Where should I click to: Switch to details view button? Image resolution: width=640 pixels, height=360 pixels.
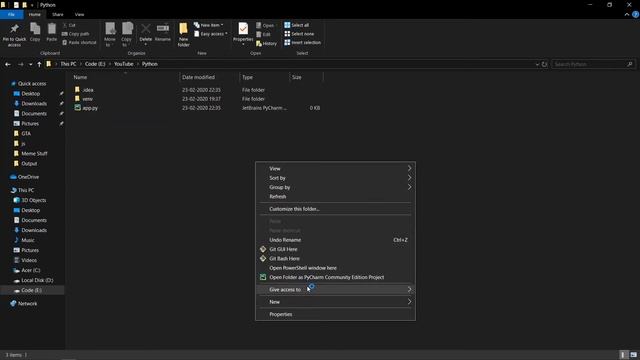[623, 355]
